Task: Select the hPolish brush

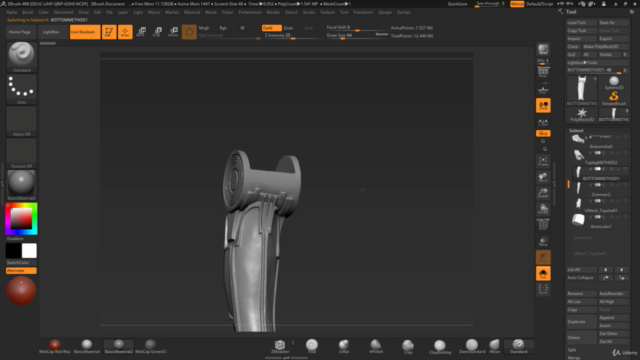Action: coord(376,346)
